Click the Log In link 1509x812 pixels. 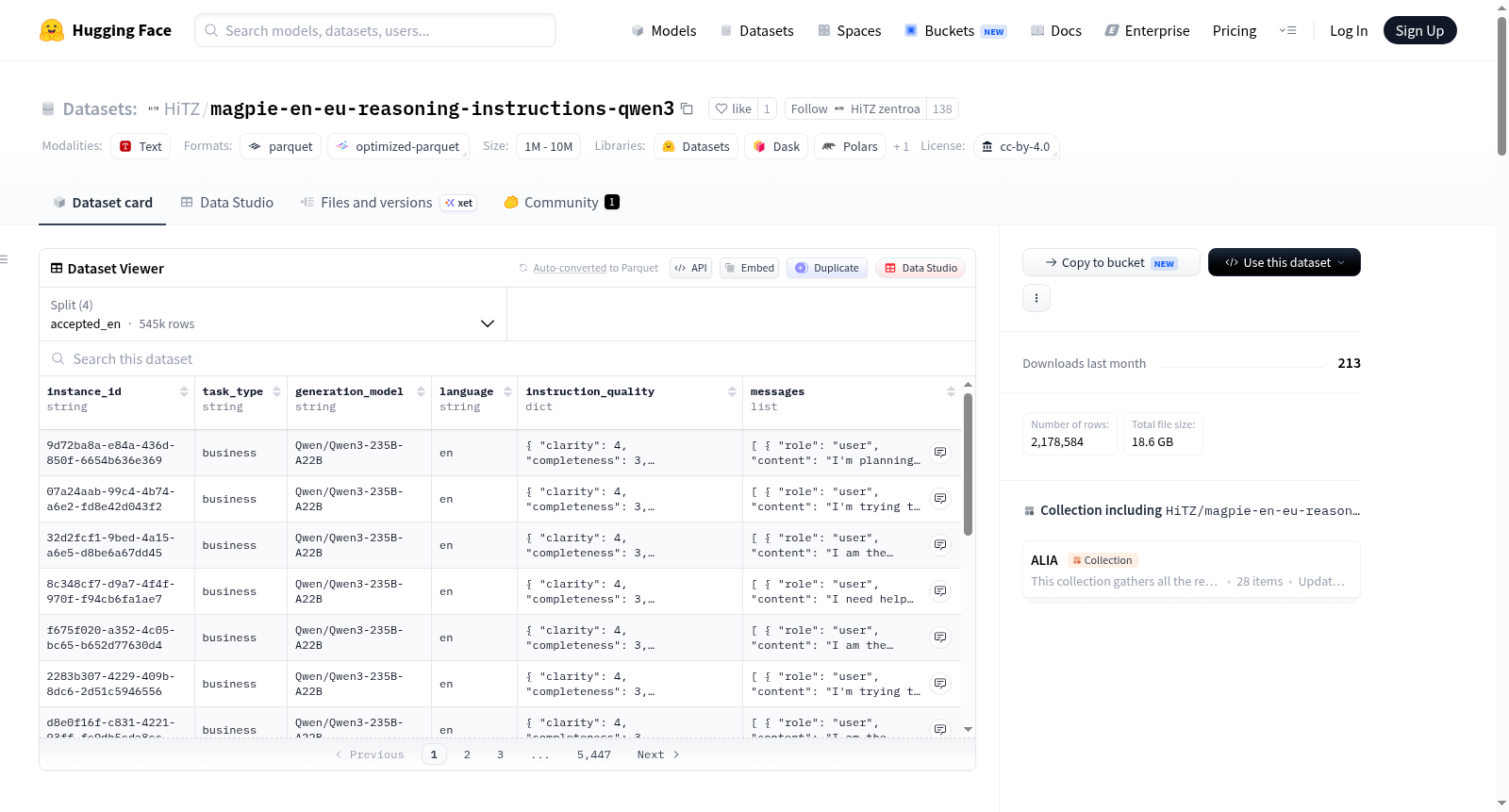tap(1349, 30)
